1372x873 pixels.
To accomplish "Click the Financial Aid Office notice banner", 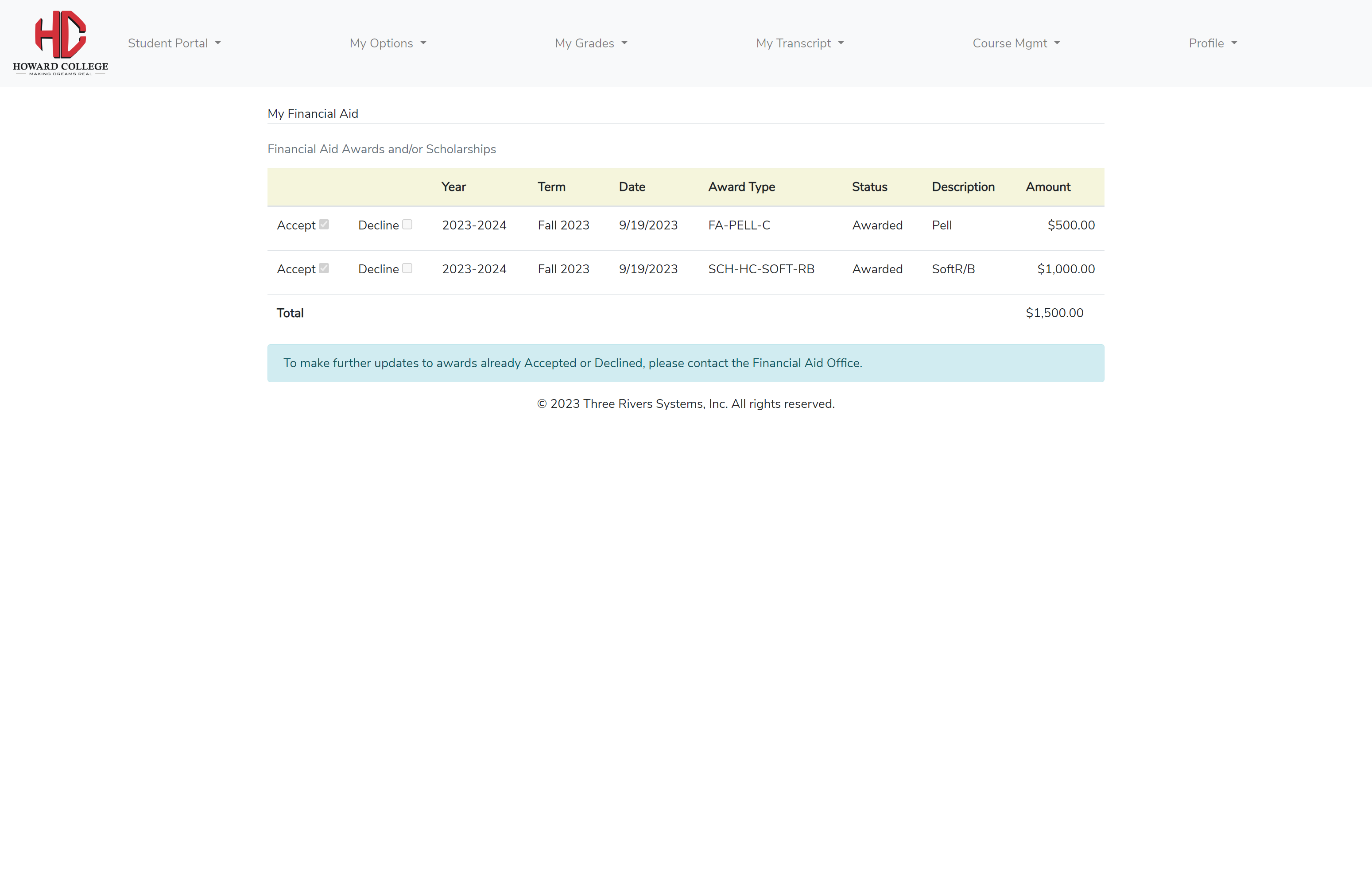I will pos(686,363).
